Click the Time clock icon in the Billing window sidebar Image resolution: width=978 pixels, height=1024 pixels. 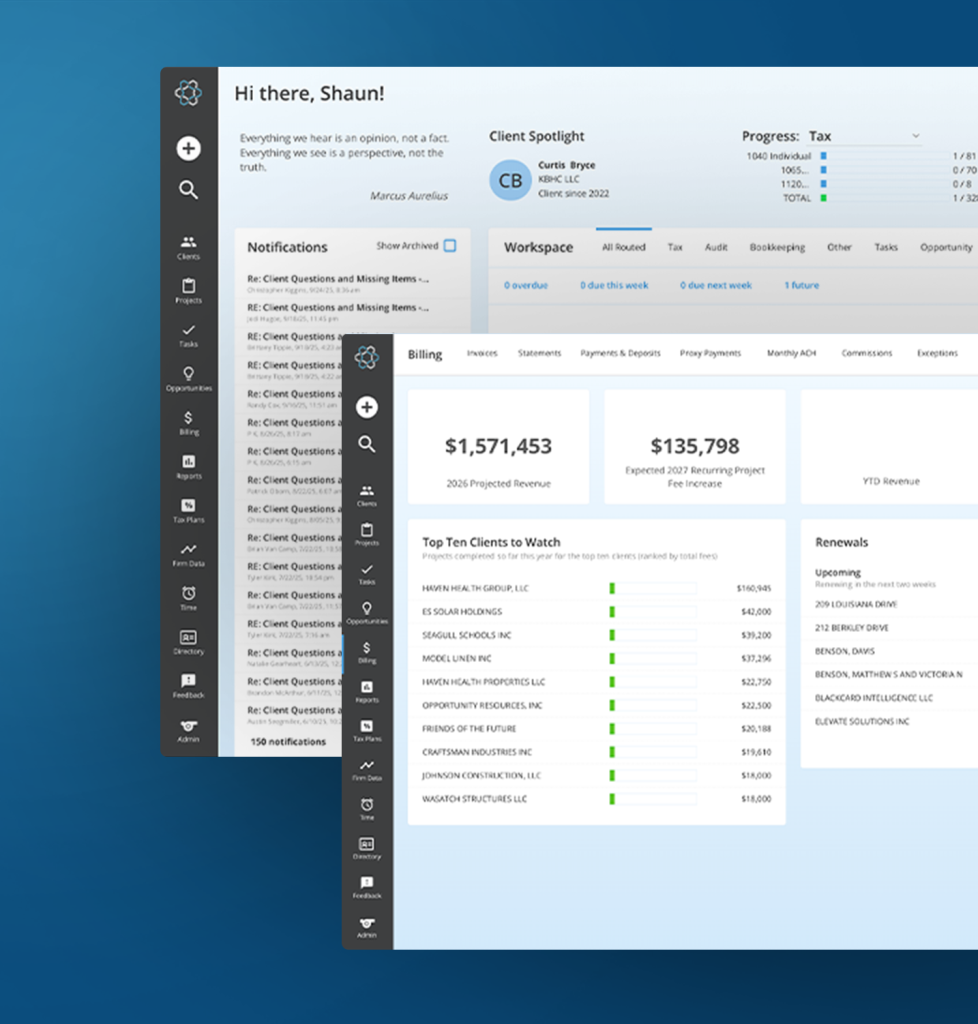pos(367,806)
